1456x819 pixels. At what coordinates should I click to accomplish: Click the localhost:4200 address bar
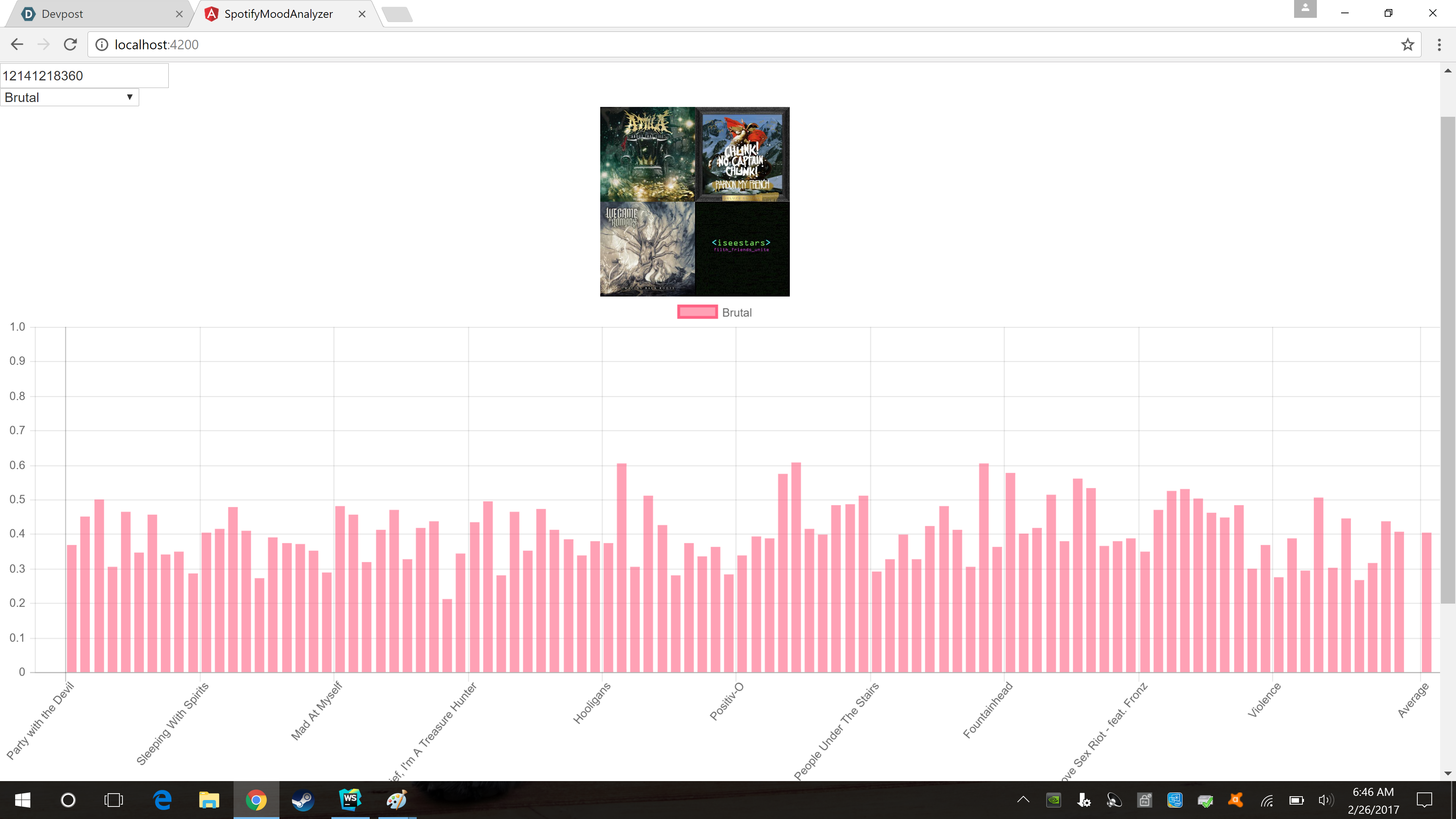735,45
